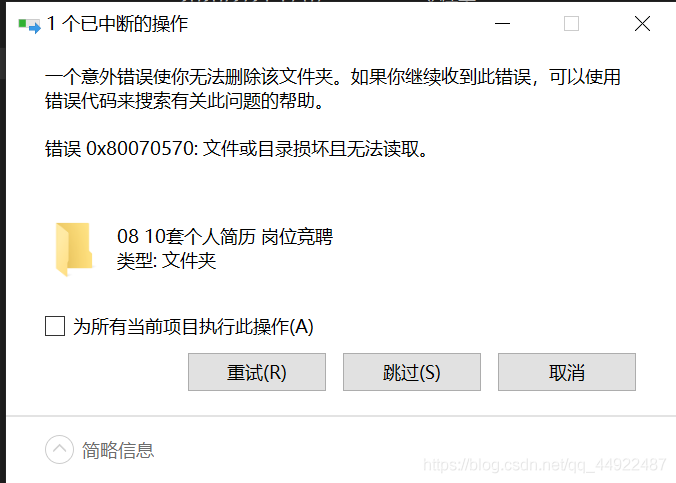Select the folder name 08 10套个人简历 岗位竞聘
This screenshot has width=676, height=483.
[225, 236]
